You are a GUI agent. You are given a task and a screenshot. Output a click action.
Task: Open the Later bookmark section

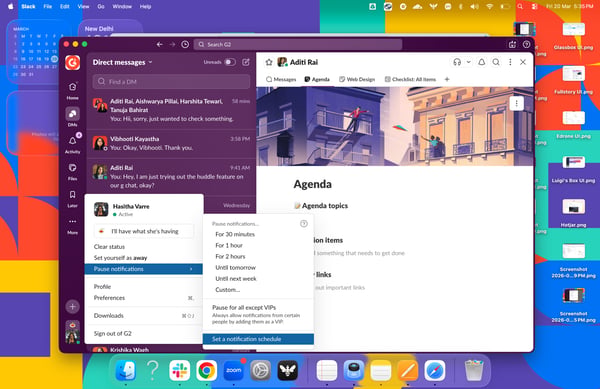(x=72, y=198)
